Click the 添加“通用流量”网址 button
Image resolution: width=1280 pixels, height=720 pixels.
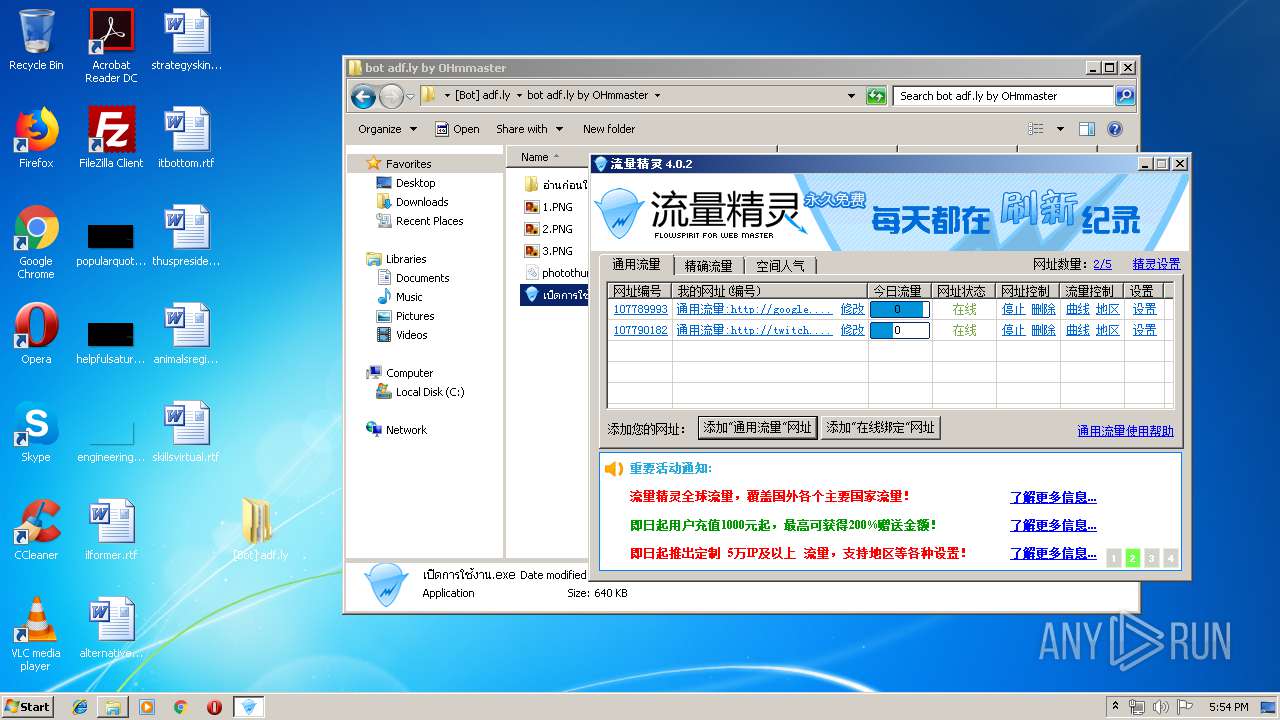pos(757,428)
